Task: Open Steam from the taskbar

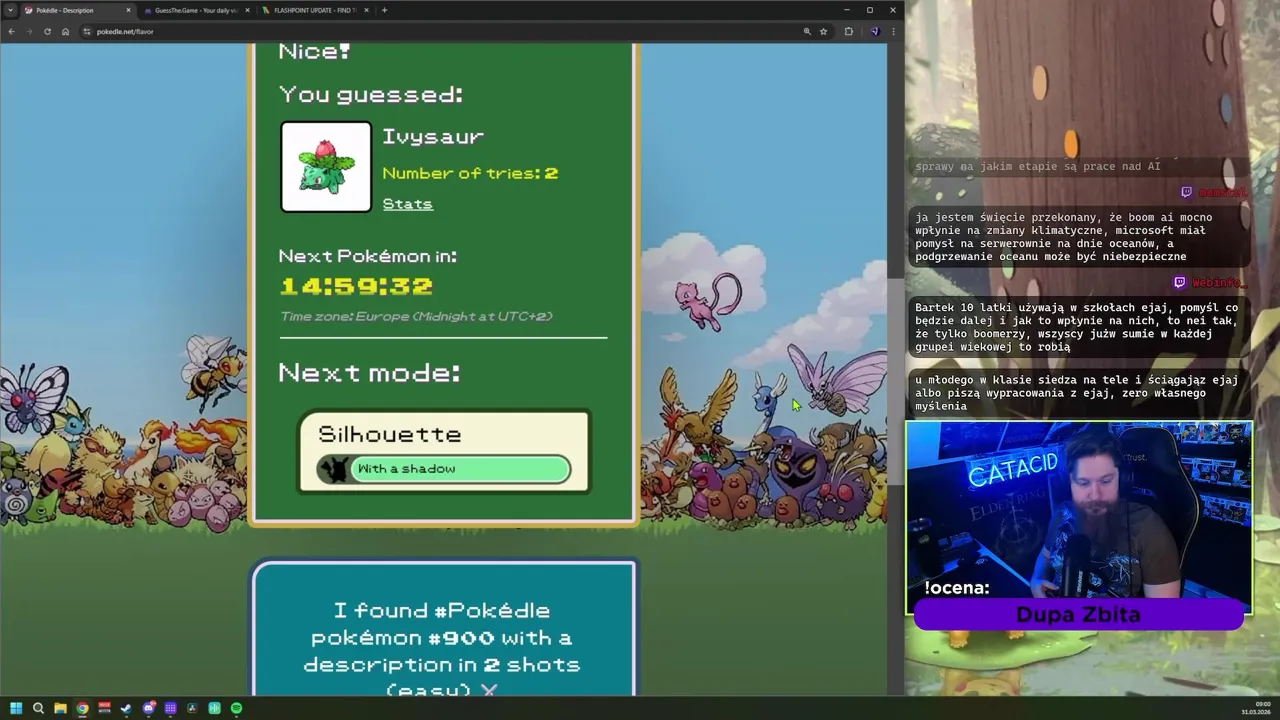Action: coord(126,708)
